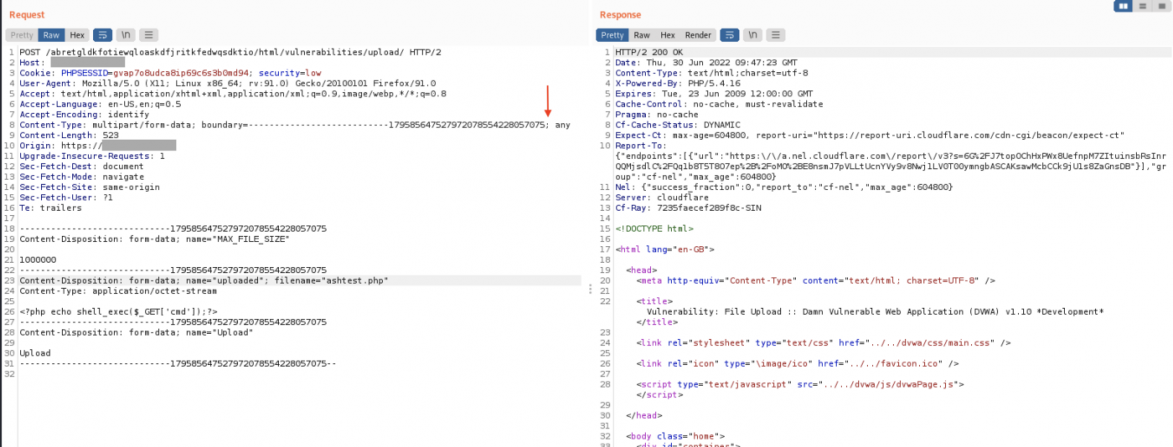Switch Response view to Pretty tab
The height and width of the screenshot is (447, 1173).
(612, 34)
